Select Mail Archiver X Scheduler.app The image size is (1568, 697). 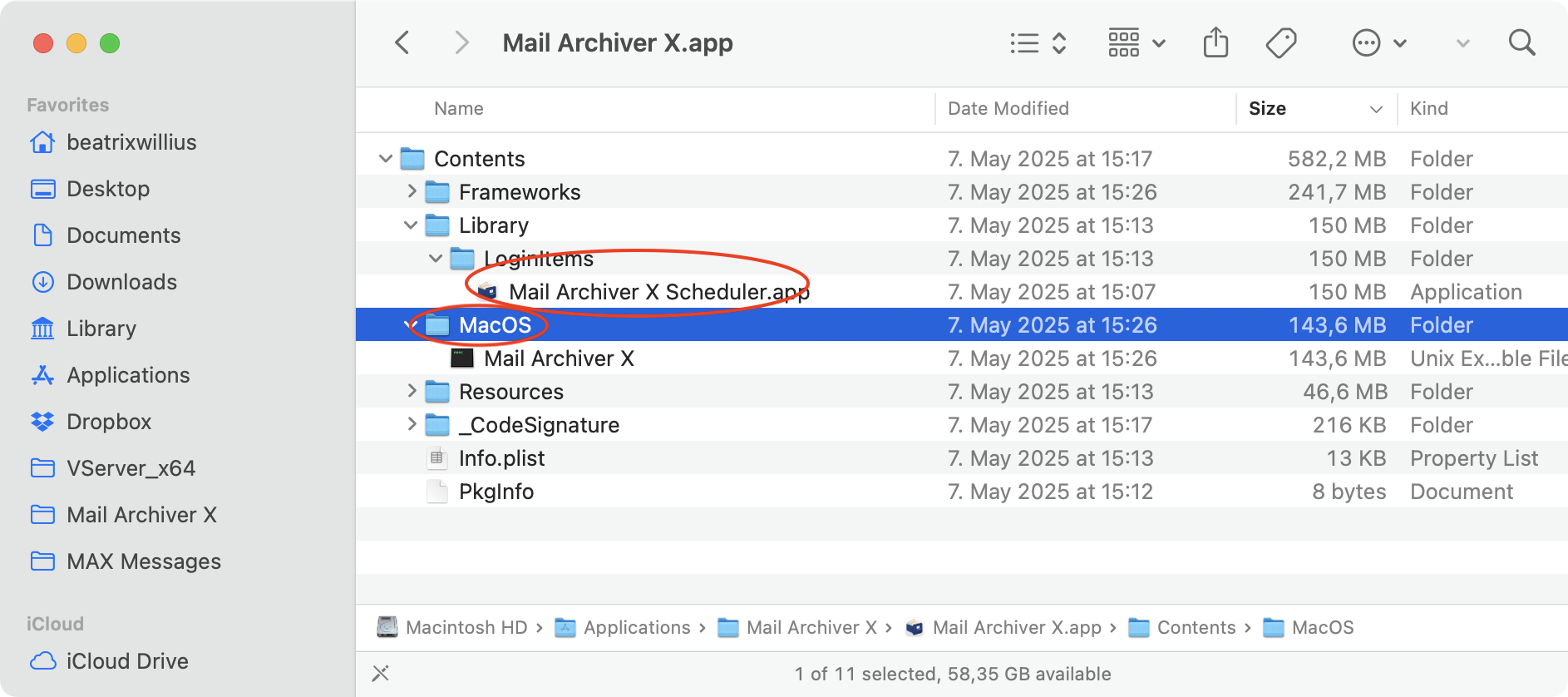point(962,291)
